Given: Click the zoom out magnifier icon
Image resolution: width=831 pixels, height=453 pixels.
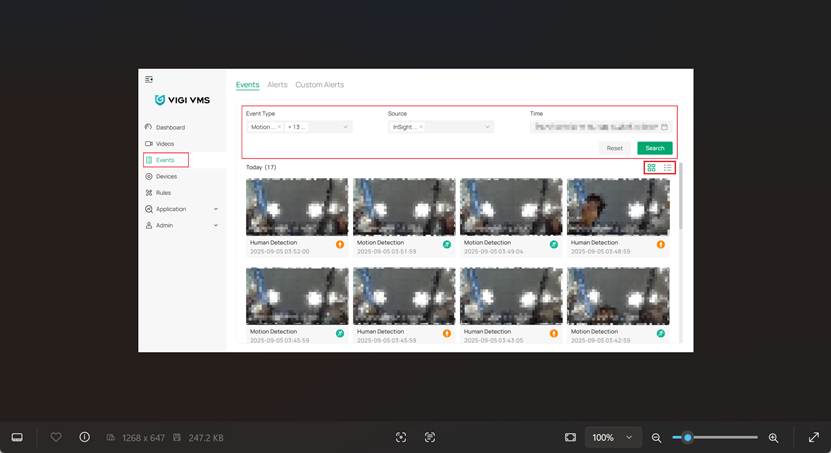Looking at the screenshot, I should coord(657,438).
